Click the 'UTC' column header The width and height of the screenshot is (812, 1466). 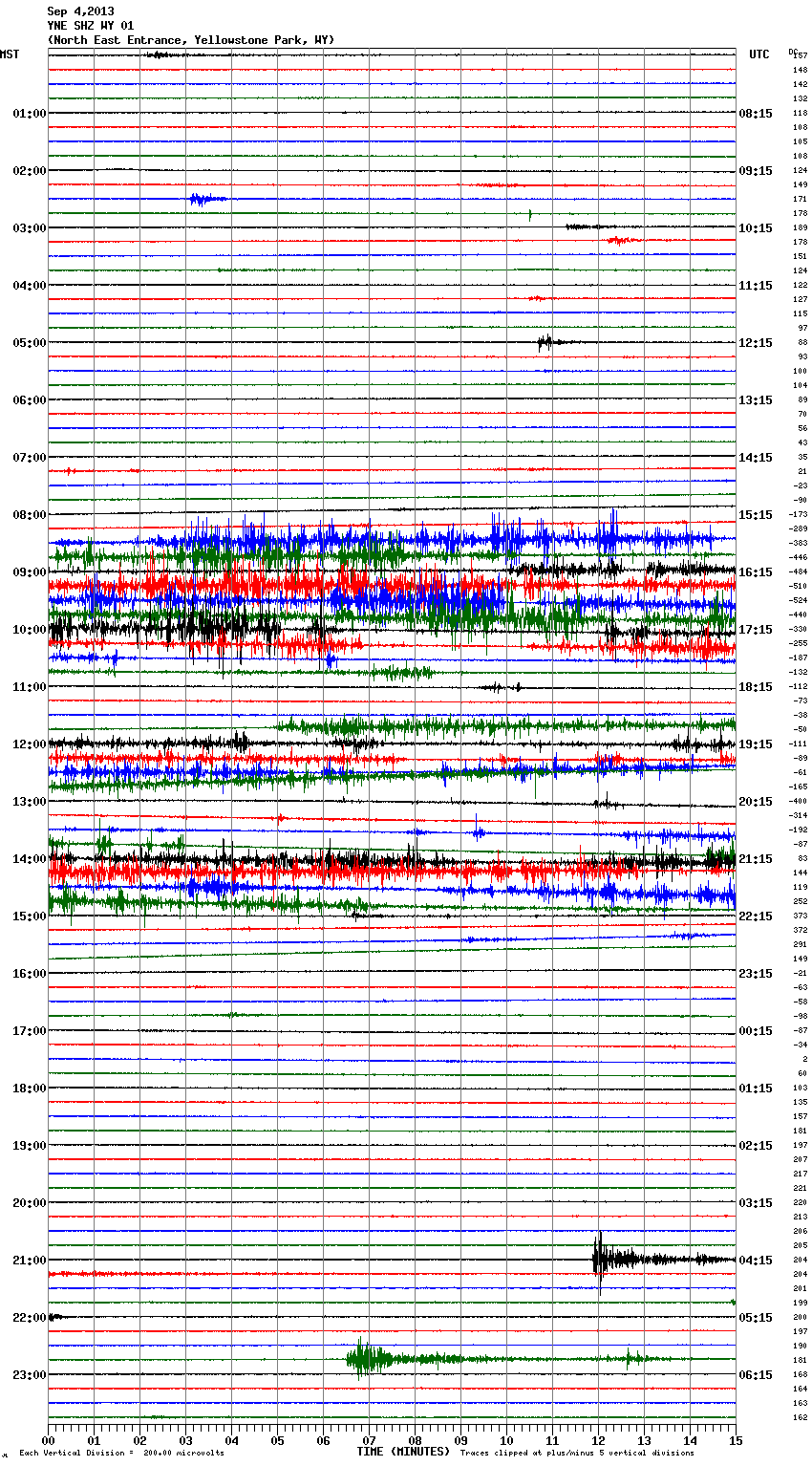[759, 54]
